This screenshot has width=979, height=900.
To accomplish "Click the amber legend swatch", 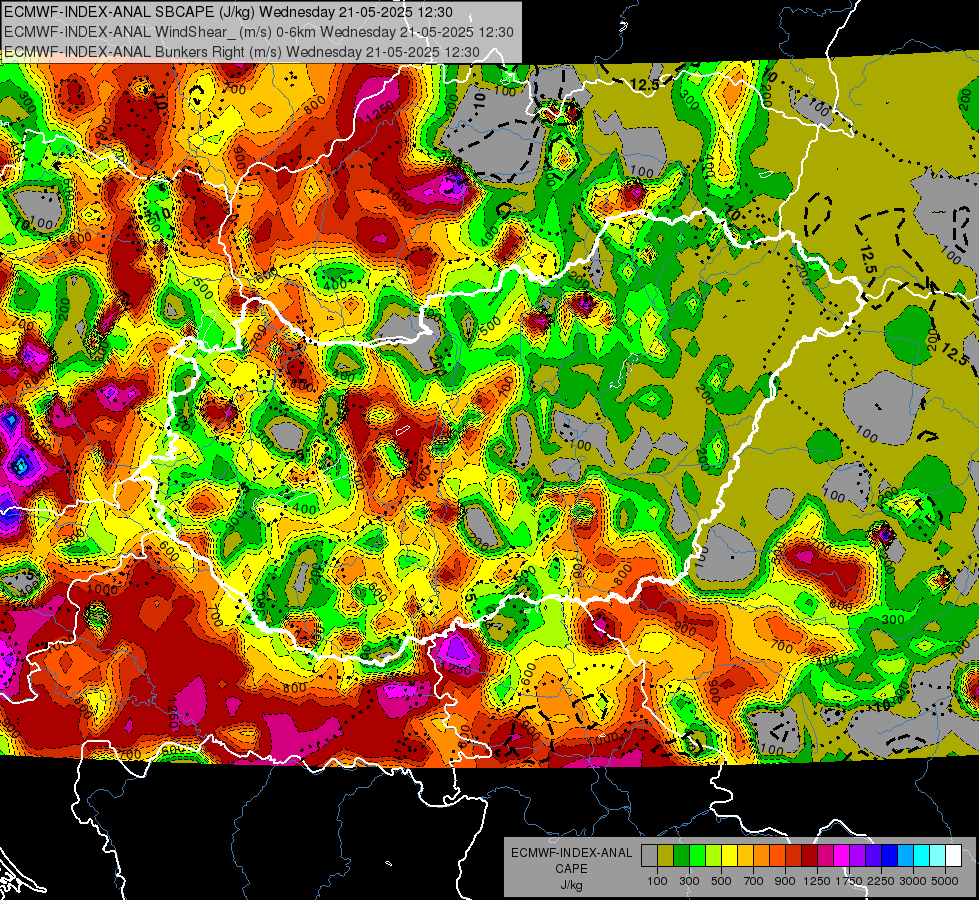I will [745, 856].
